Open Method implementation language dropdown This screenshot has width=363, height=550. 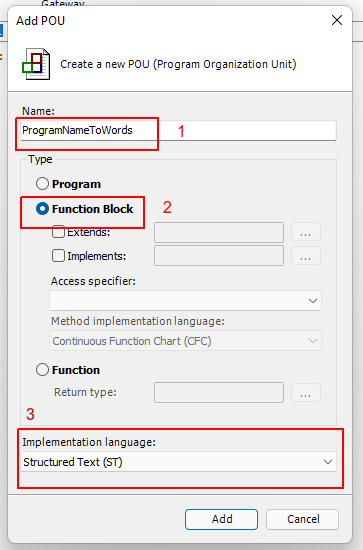185,341
